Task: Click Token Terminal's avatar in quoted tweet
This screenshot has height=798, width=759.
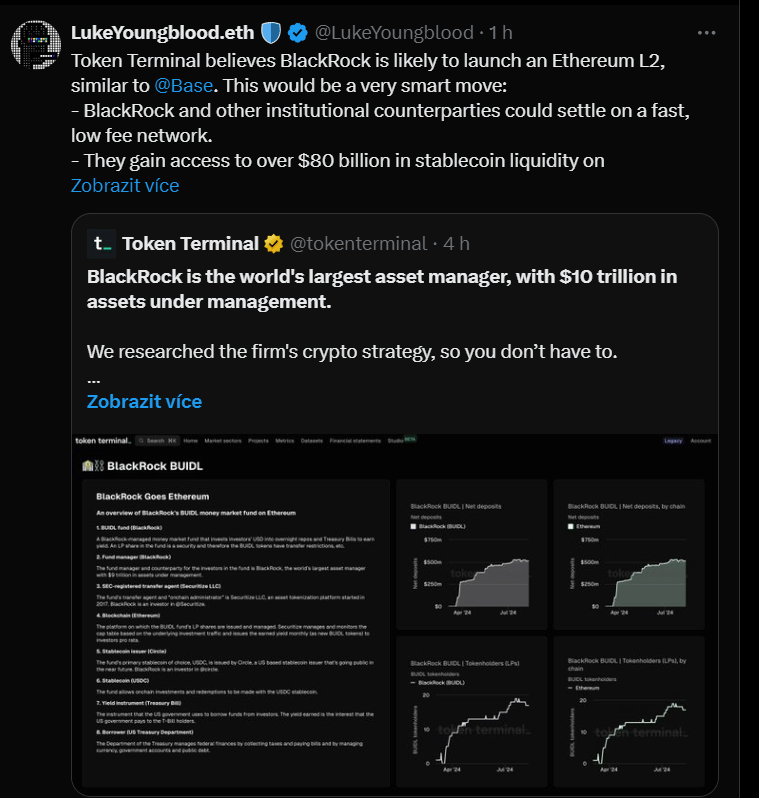Action: pos(101,243)
